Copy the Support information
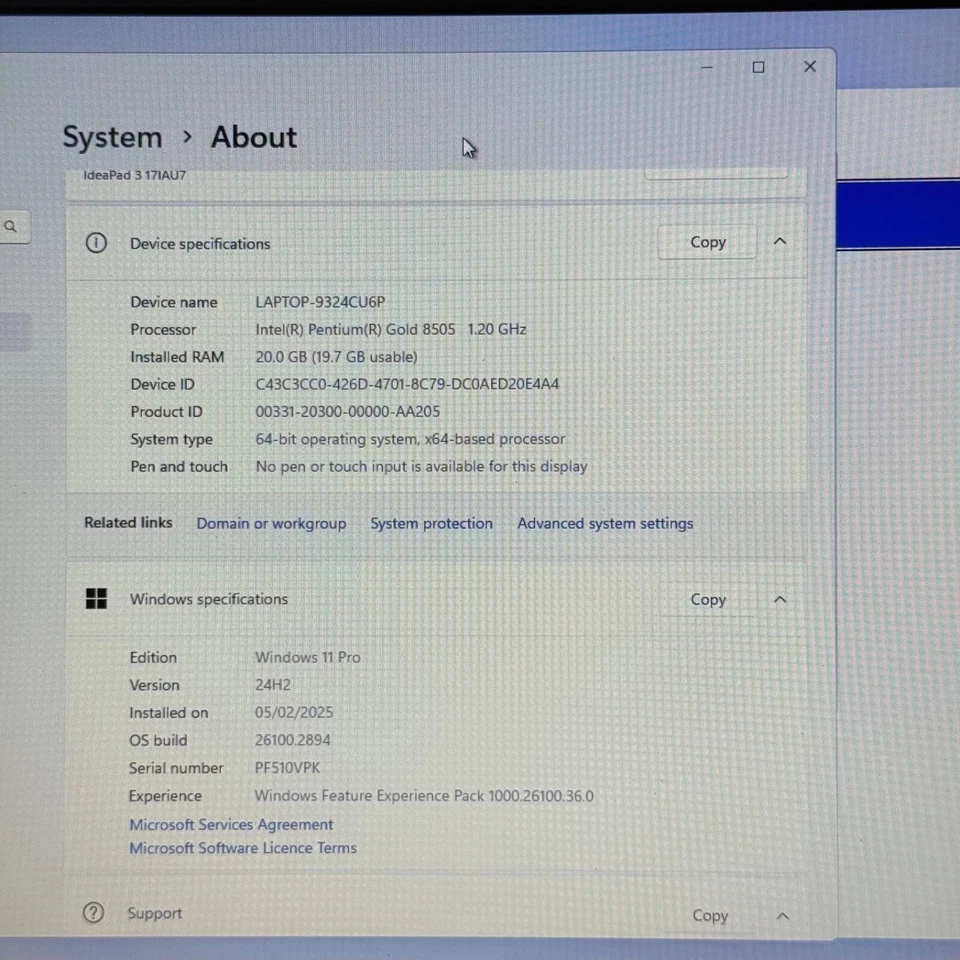Screen dimensions: 960x960 click(x=709, y=915)
